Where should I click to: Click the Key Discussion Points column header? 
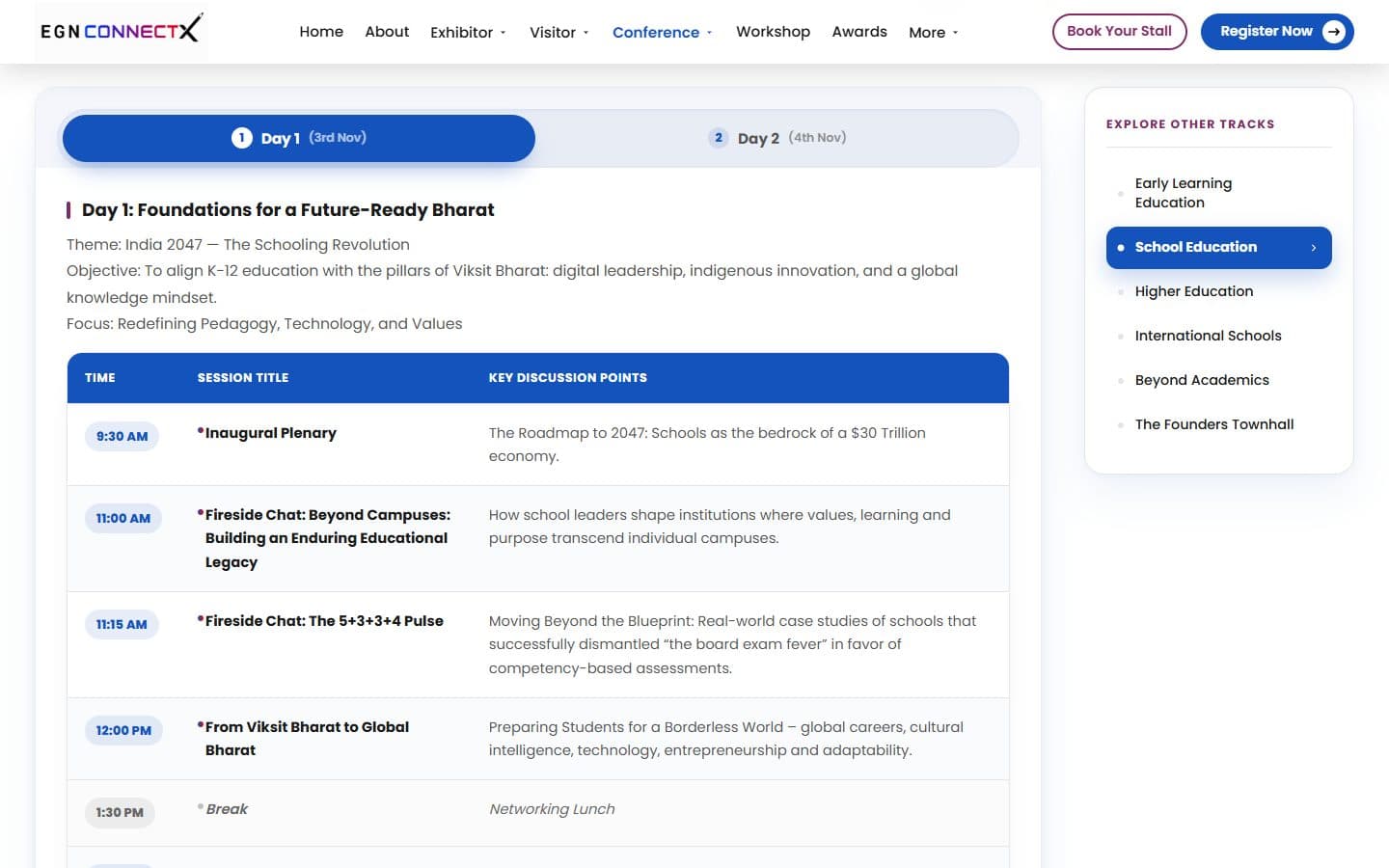pos(567,378)
